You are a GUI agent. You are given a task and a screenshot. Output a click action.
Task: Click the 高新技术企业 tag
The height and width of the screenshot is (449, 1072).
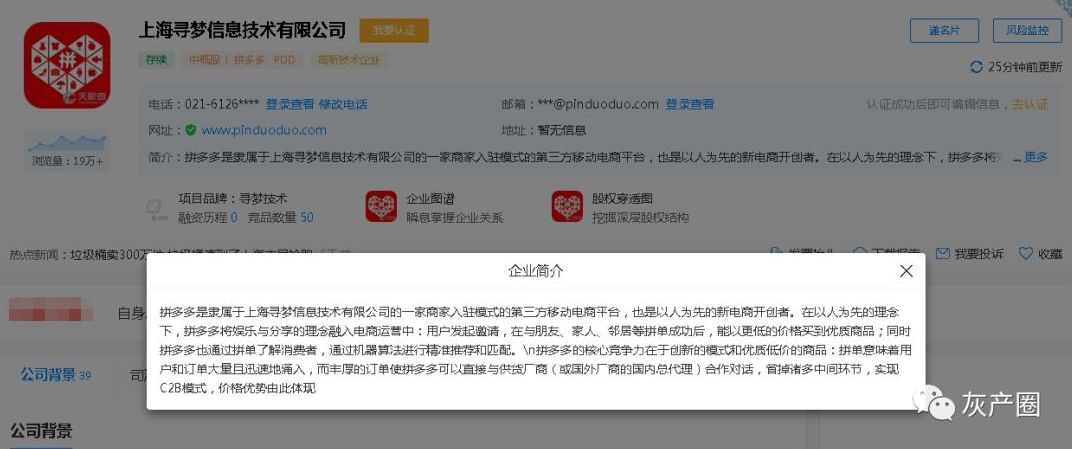click(x=349, y=60)
